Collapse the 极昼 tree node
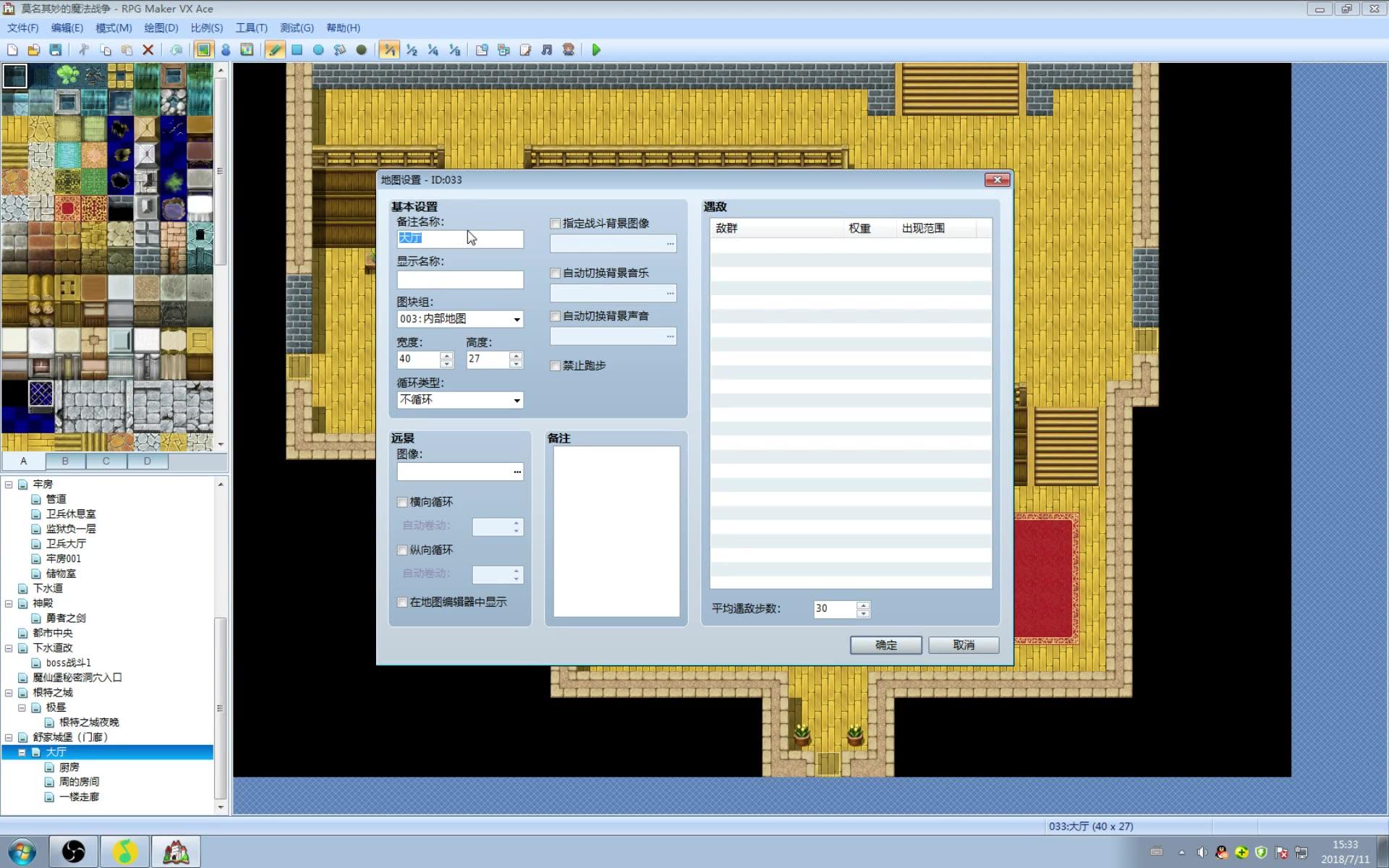Viewport: 1389px width, 868px height. point(22,707)
